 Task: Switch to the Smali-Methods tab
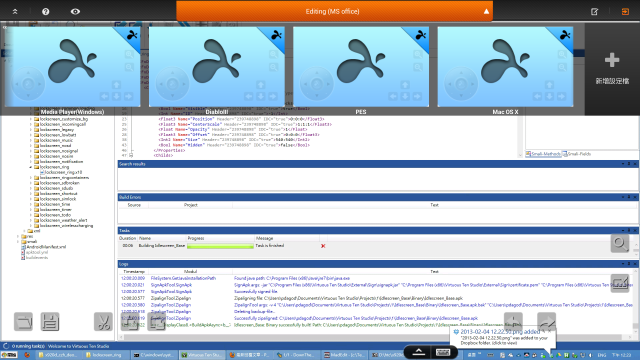point(543,154)
